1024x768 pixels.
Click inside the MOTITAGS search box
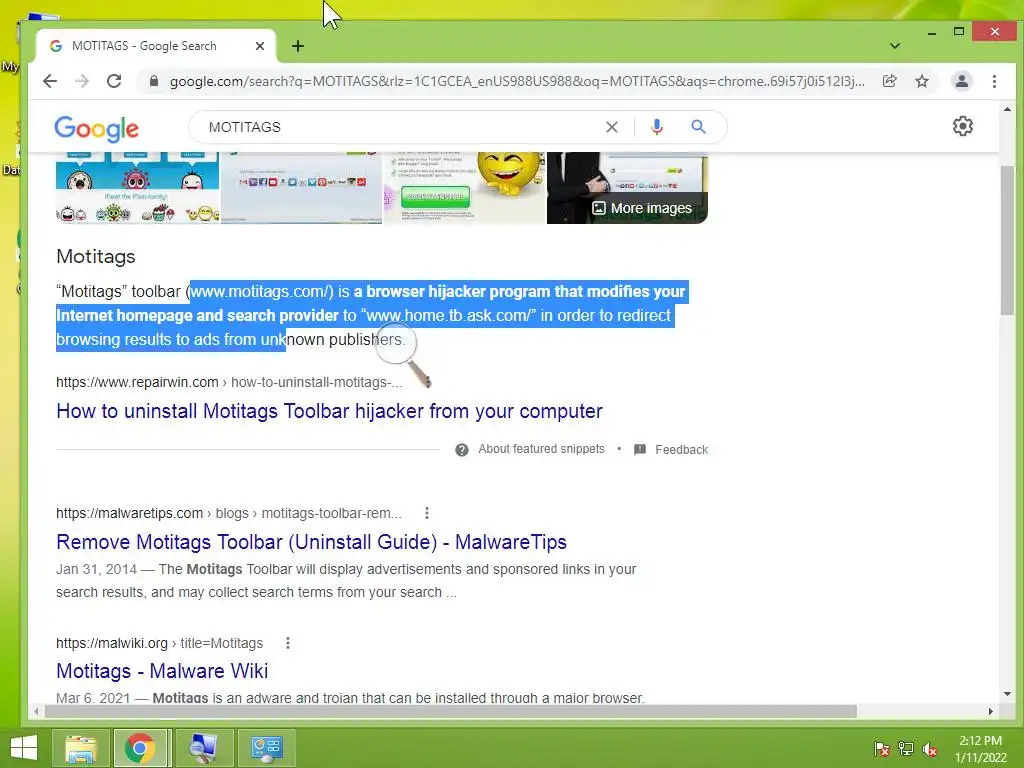tap(398, 127)
